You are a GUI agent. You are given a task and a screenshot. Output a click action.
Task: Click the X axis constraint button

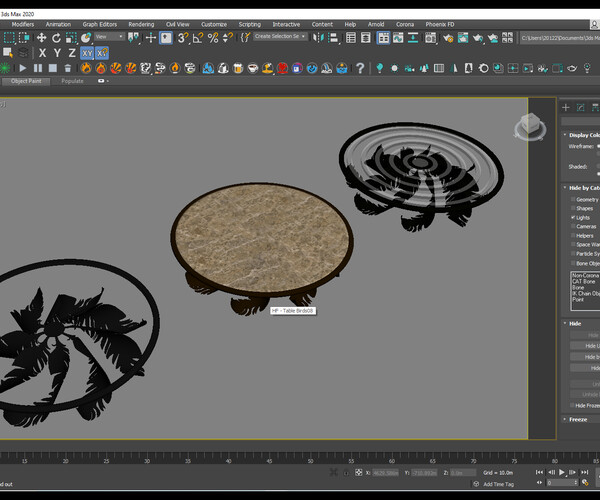point(42,53)
